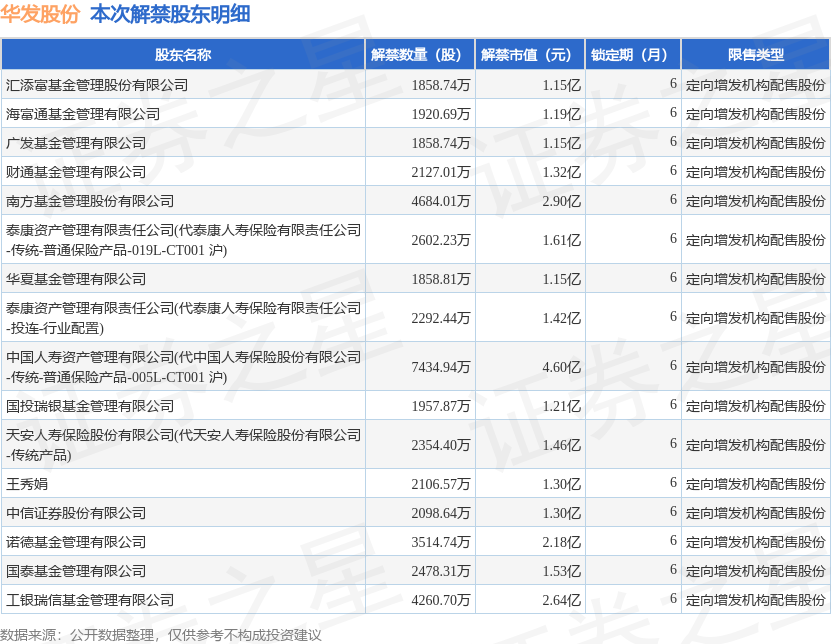Click the 解禁数量（股） column header

point(420,55)
